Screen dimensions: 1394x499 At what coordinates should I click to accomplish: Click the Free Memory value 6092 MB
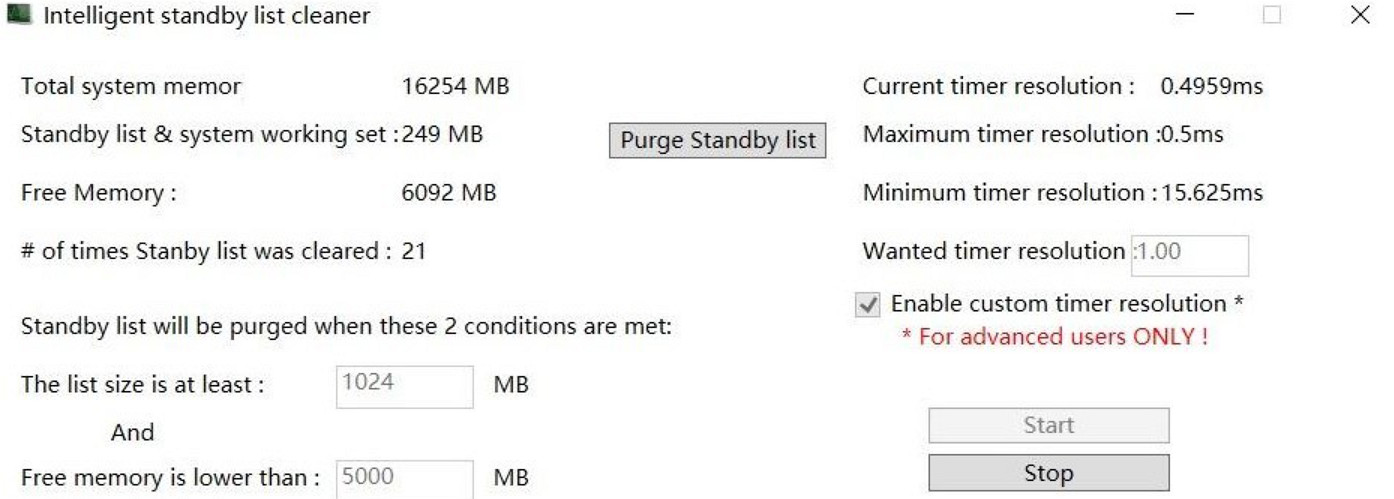tap(448, 193)
